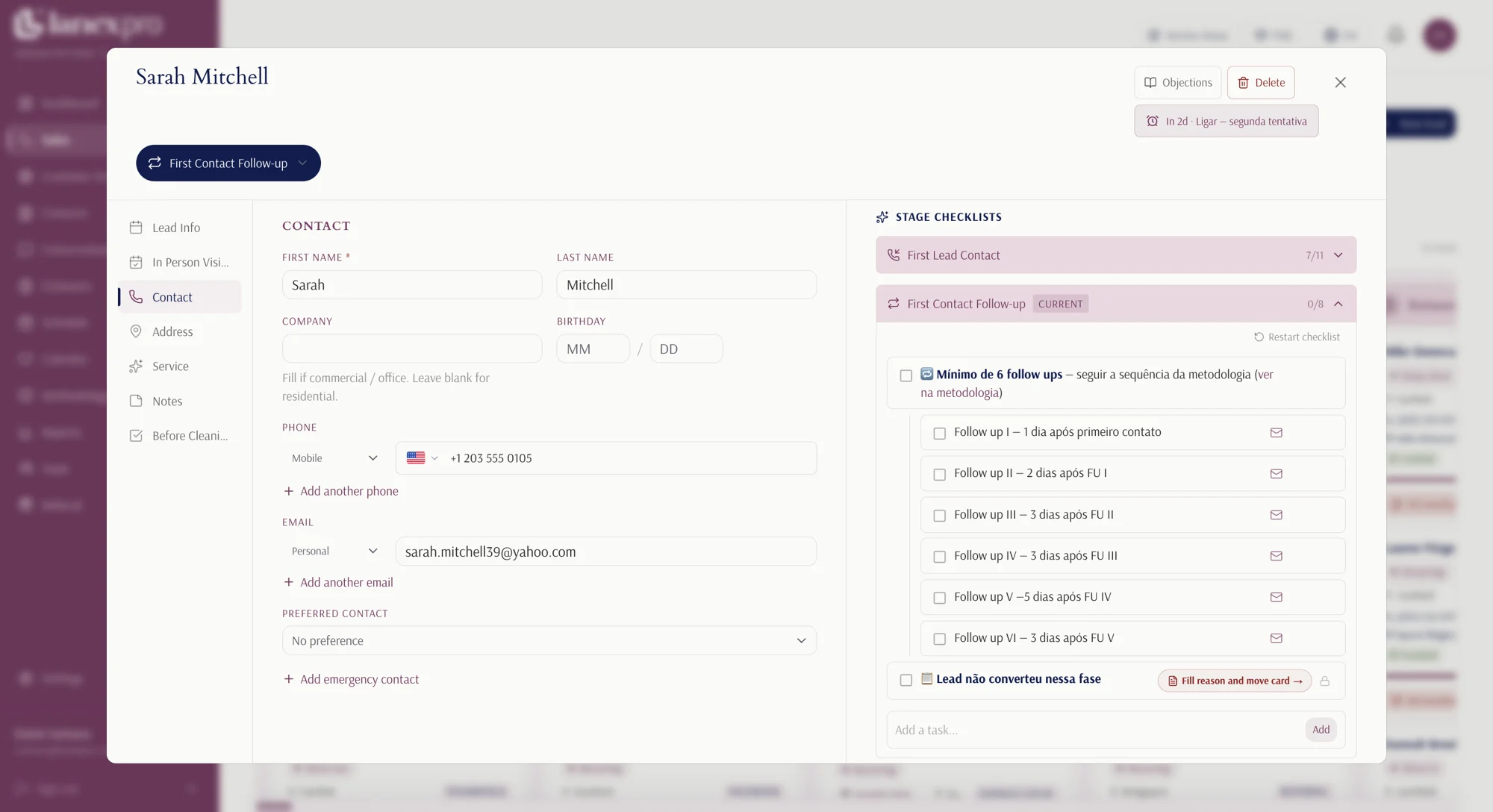Click the repeat icon on First Contact Follow-up checklist
The width and height of the screenshot is (1493, 812).
(x=894, y=304)
